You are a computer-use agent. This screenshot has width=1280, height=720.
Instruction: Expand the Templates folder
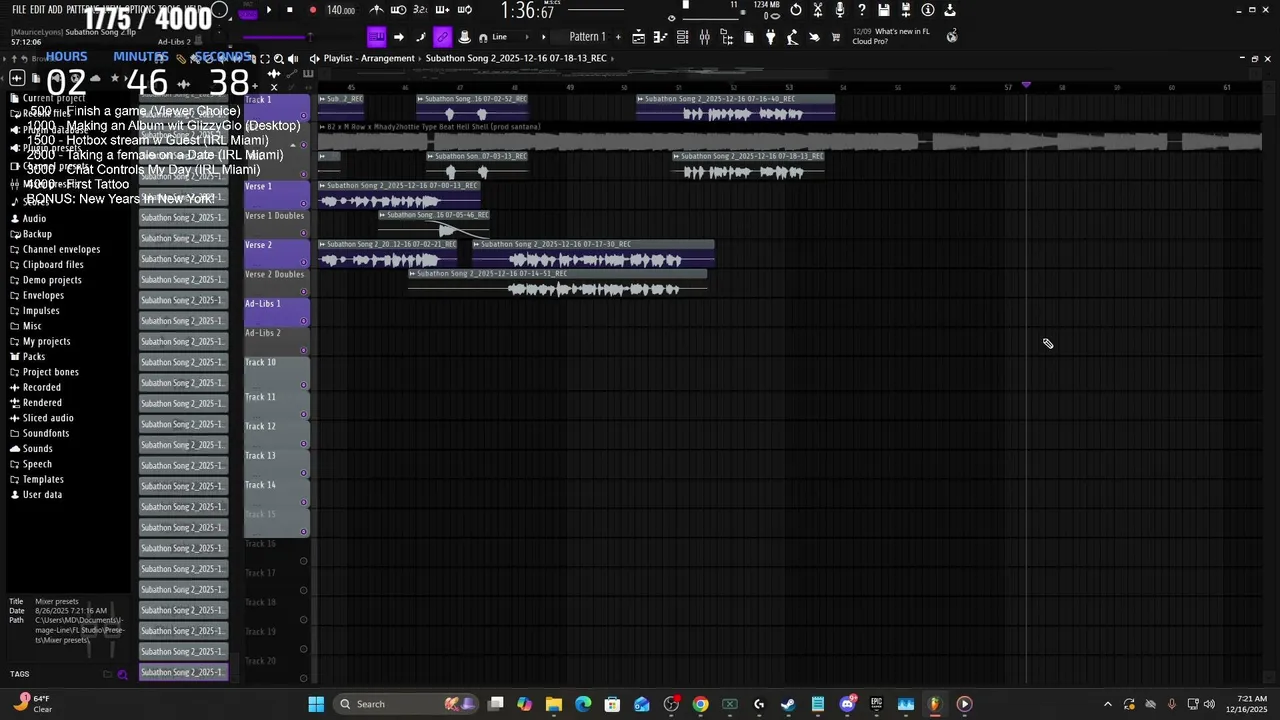(x=43, y=479)
